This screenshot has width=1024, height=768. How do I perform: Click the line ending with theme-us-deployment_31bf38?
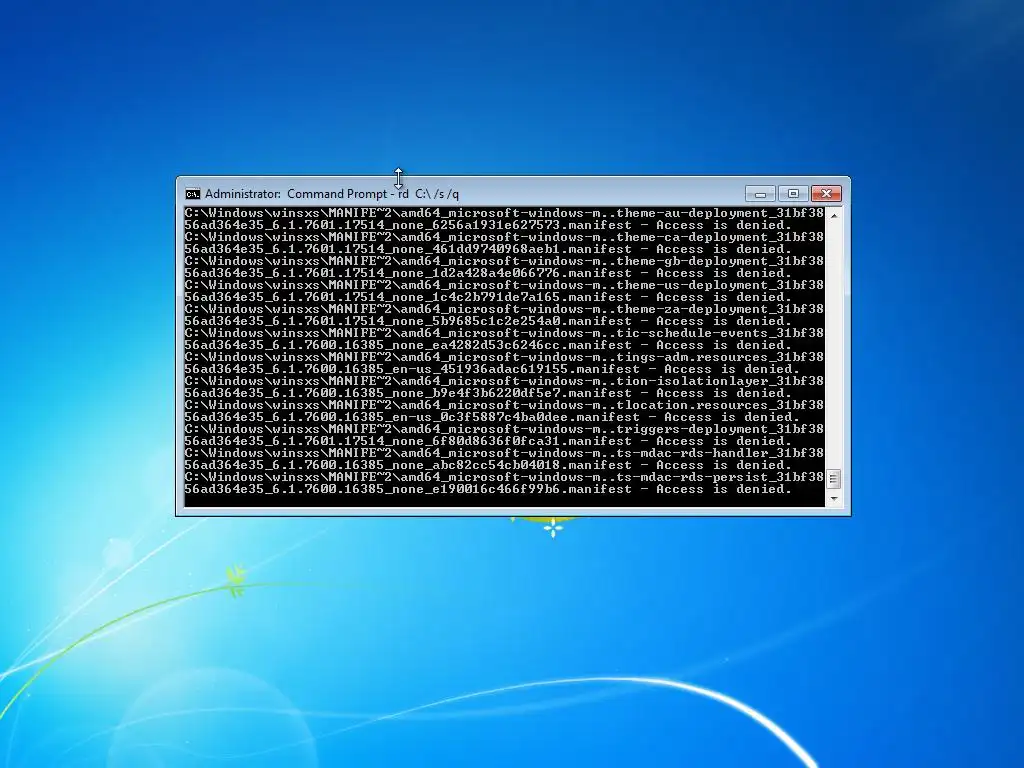(504, 285)
